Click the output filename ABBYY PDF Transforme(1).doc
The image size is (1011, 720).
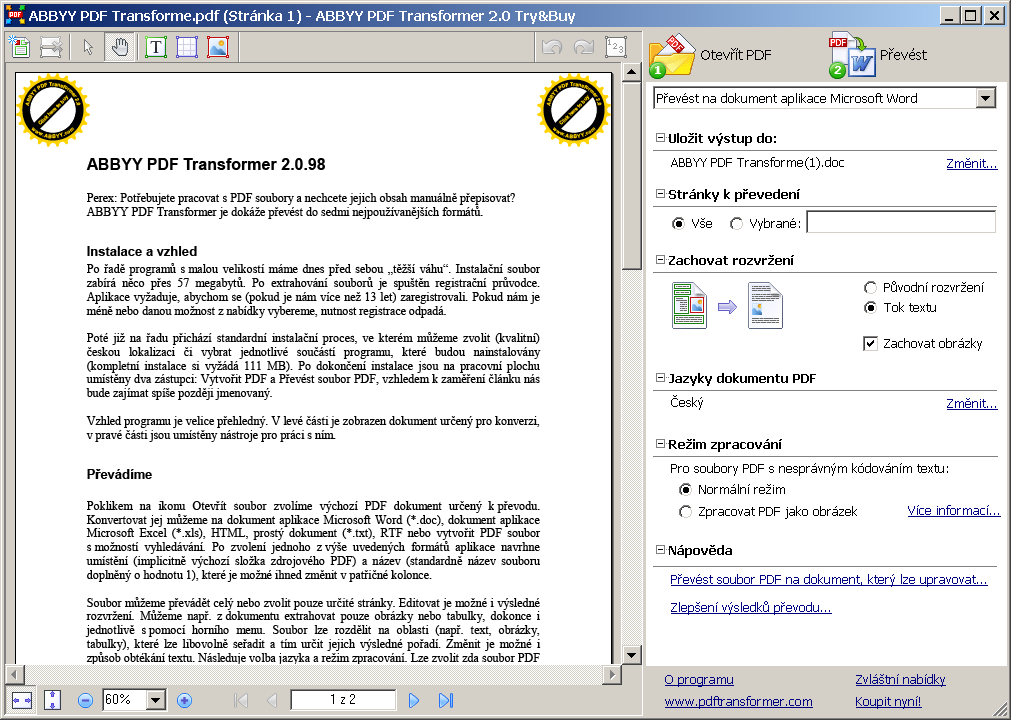click(757, 163)
